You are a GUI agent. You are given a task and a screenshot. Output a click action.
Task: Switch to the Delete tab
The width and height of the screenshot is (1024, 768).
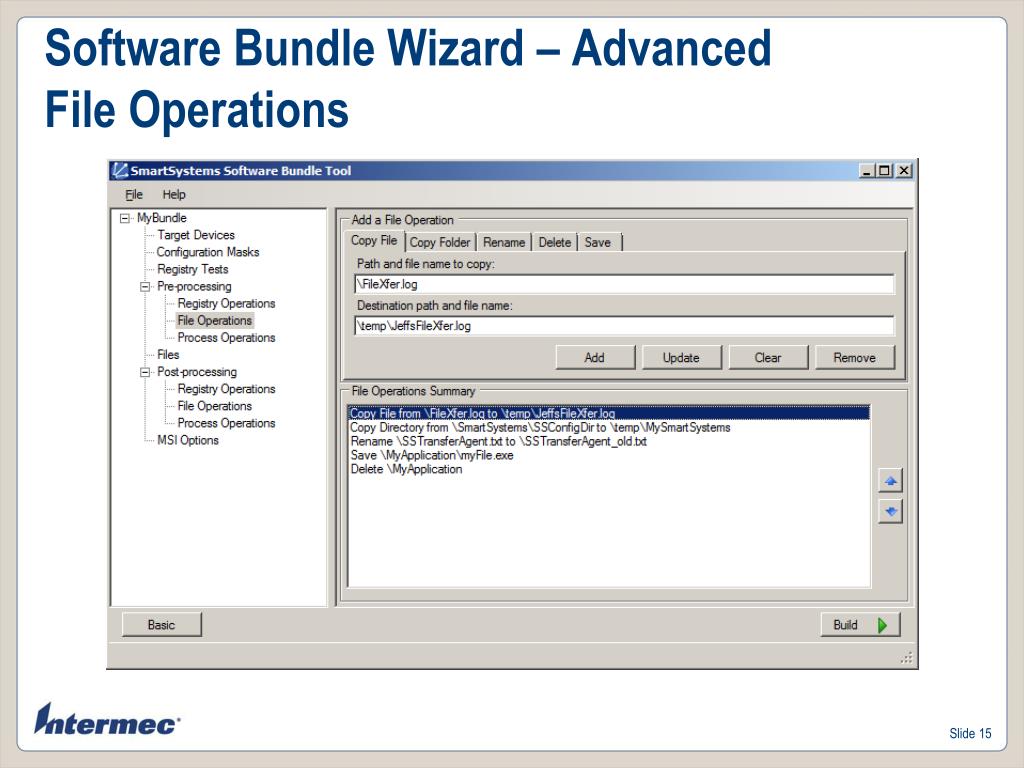tap(554, 242)
